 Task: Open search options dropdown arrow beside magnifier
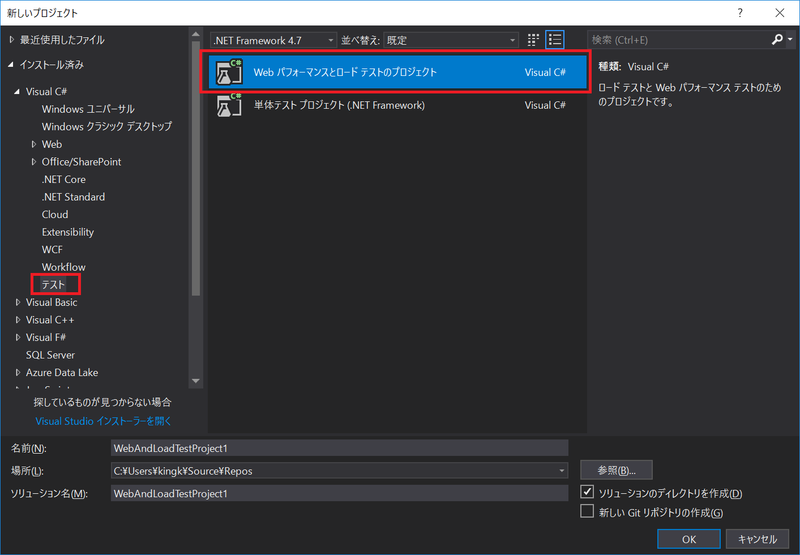point(790,39)
